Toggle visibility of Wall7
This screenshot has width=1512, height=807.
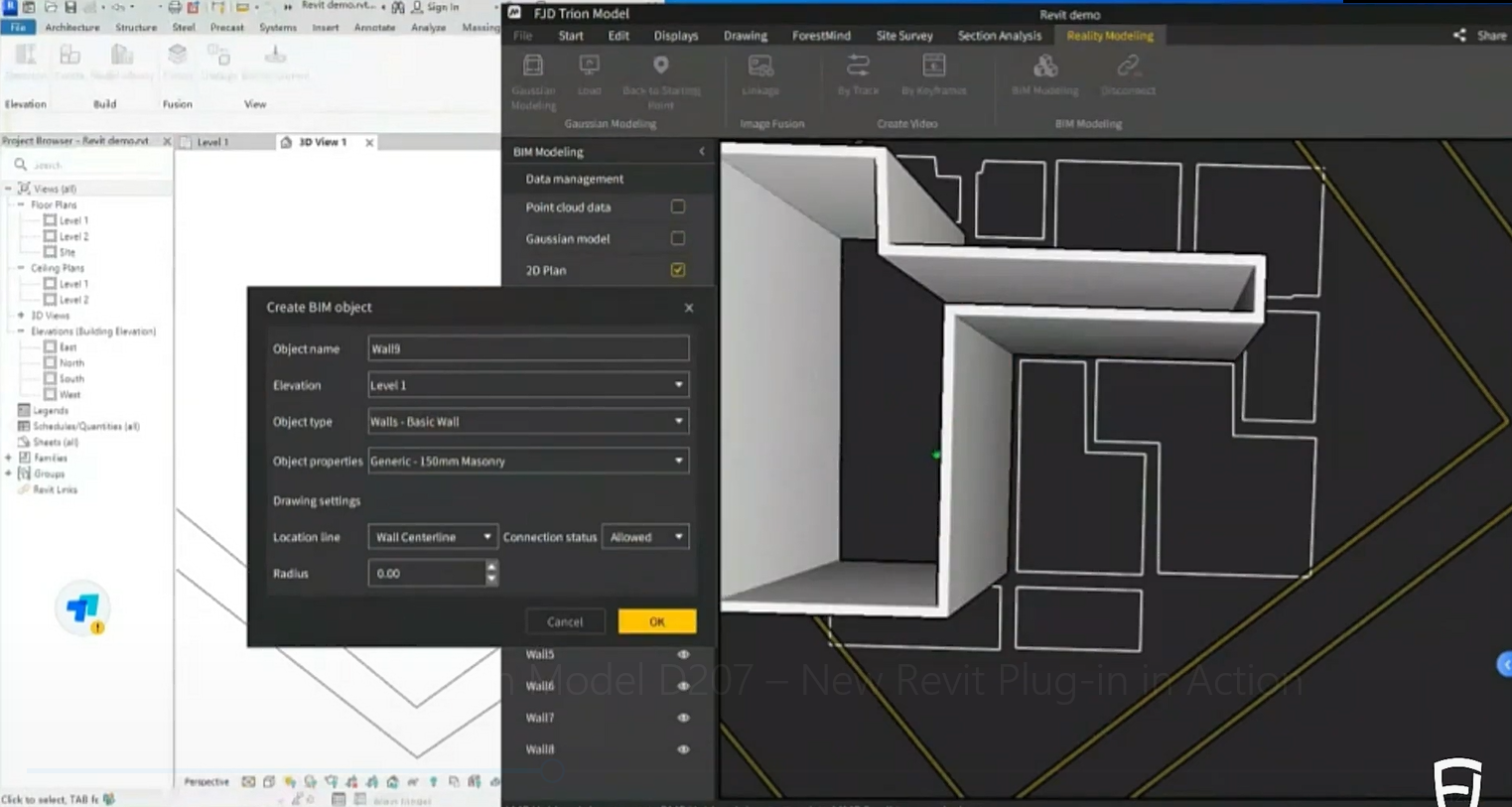point(683,718)
